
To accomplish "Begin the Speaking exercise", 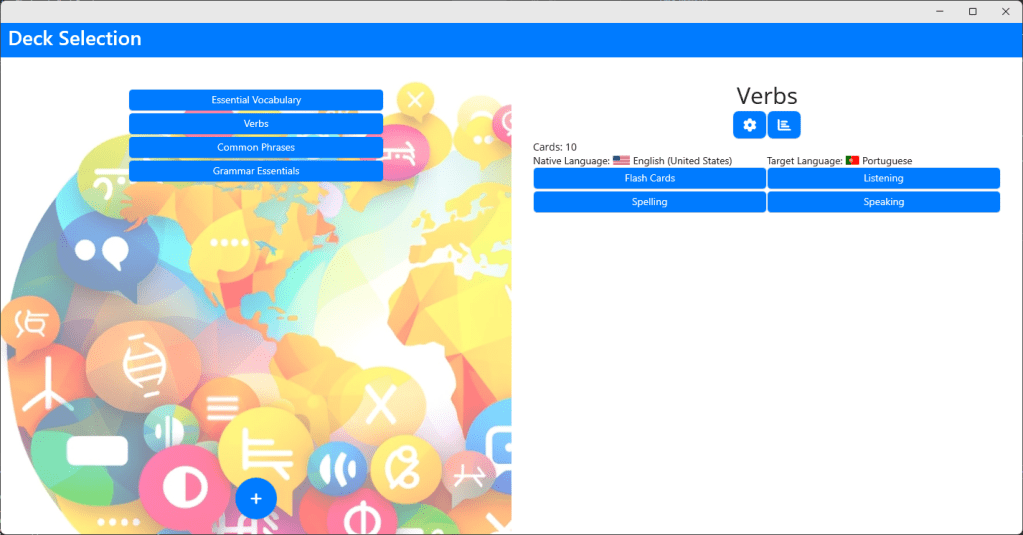I will pos(883,202).
